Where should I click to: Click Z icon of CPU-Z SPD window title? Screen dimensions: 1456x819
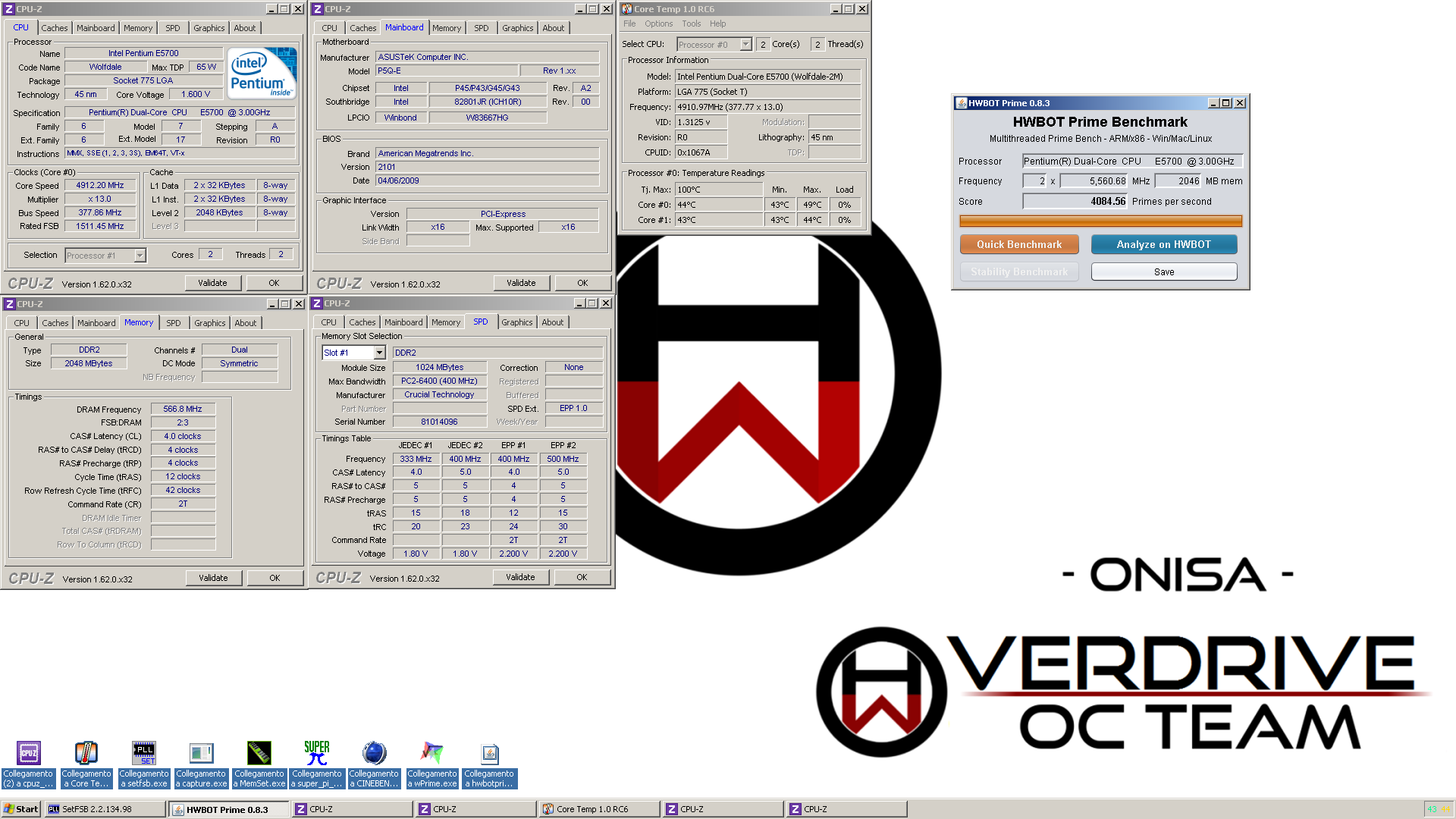click(317, 303)
